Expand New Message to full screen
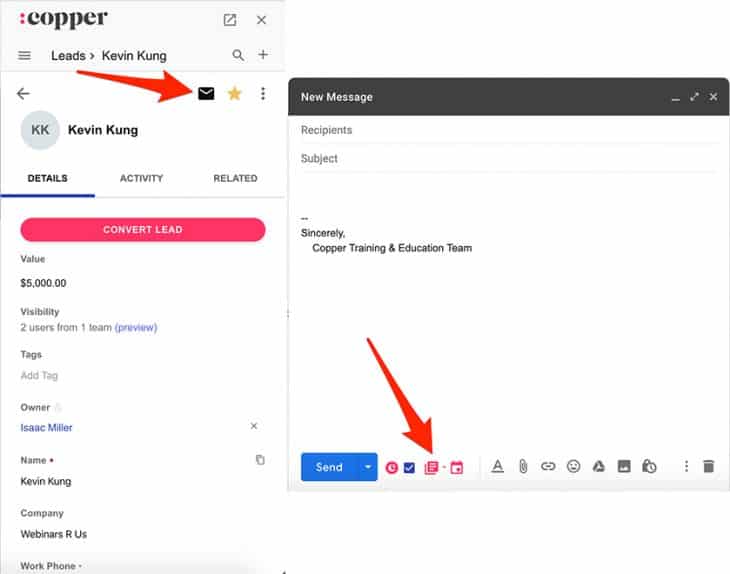 coord(695,97)
